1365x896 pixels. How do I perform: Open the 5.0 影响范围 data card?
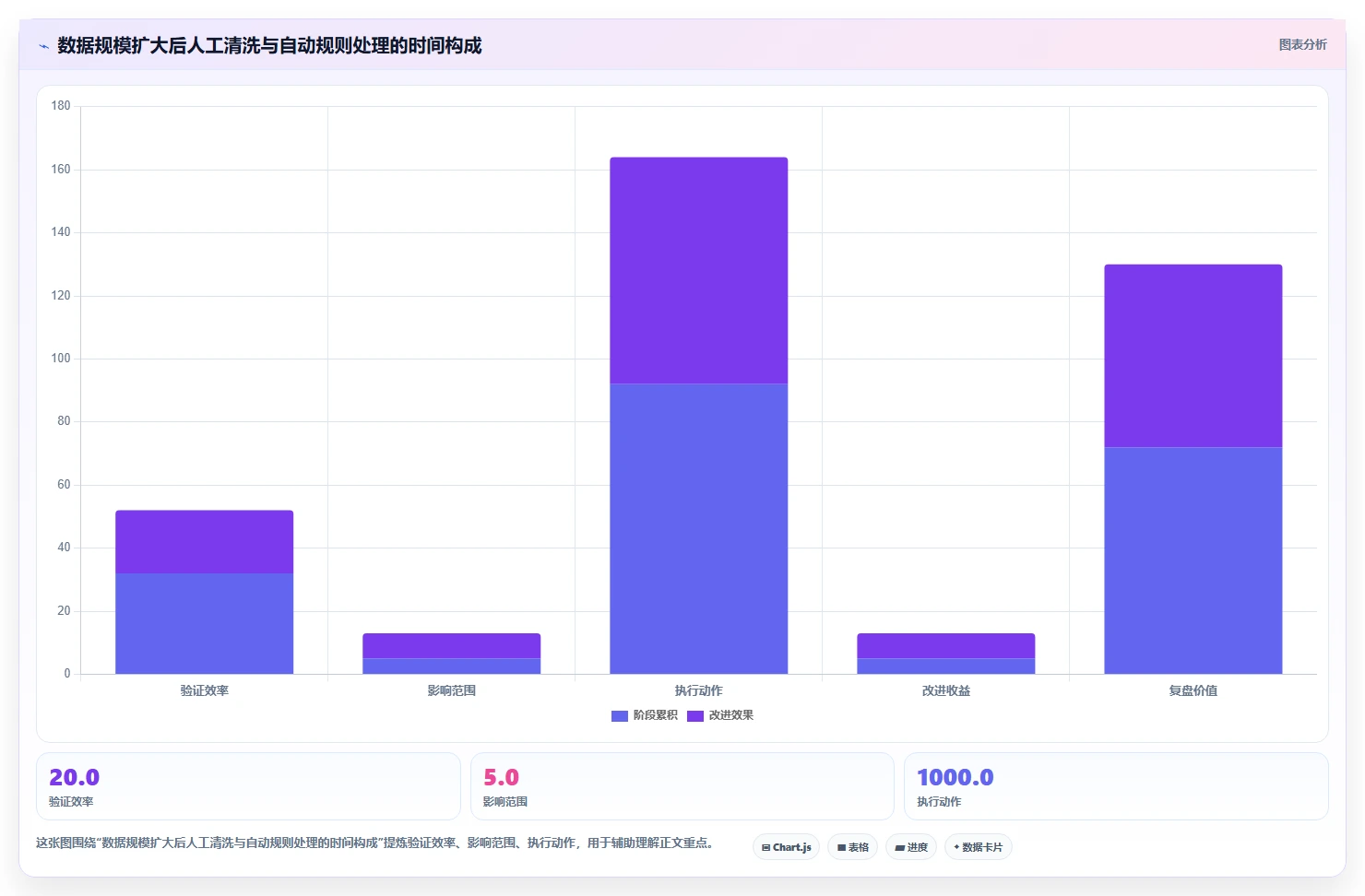(x=682, y=786)
